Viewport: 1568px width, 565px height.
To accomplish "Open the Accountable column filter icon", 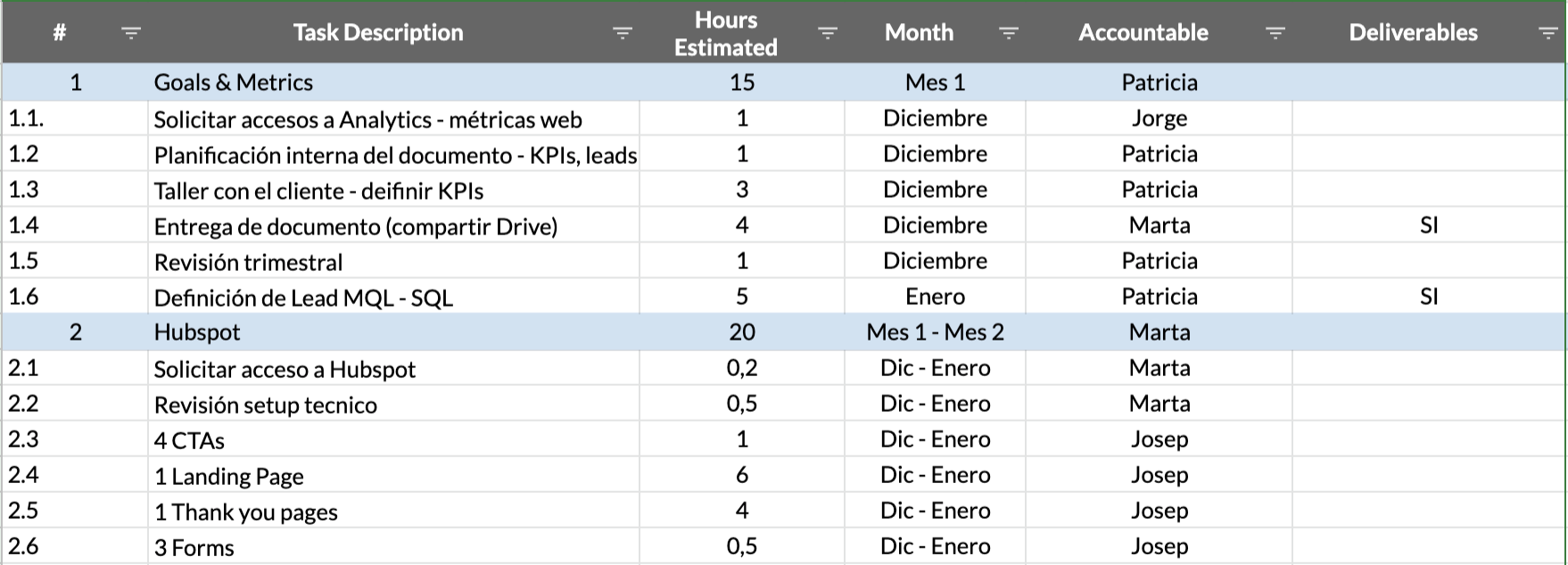I will coord(1275,34).
